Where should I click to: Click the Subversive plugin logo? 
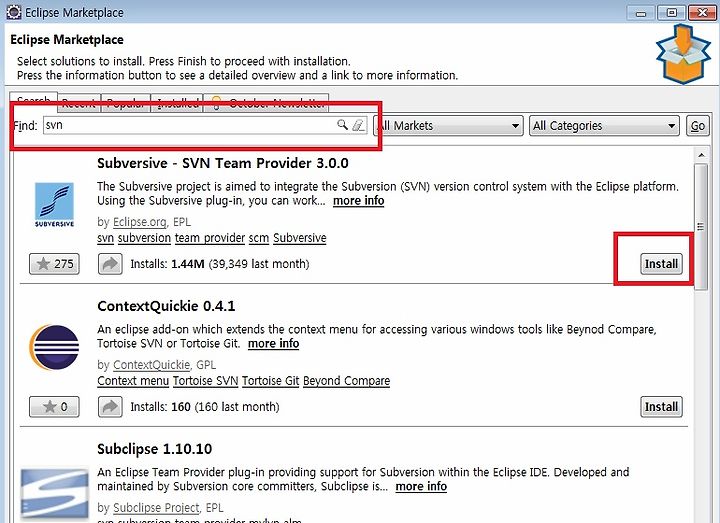pyautogui.click(x=54, y=205)
